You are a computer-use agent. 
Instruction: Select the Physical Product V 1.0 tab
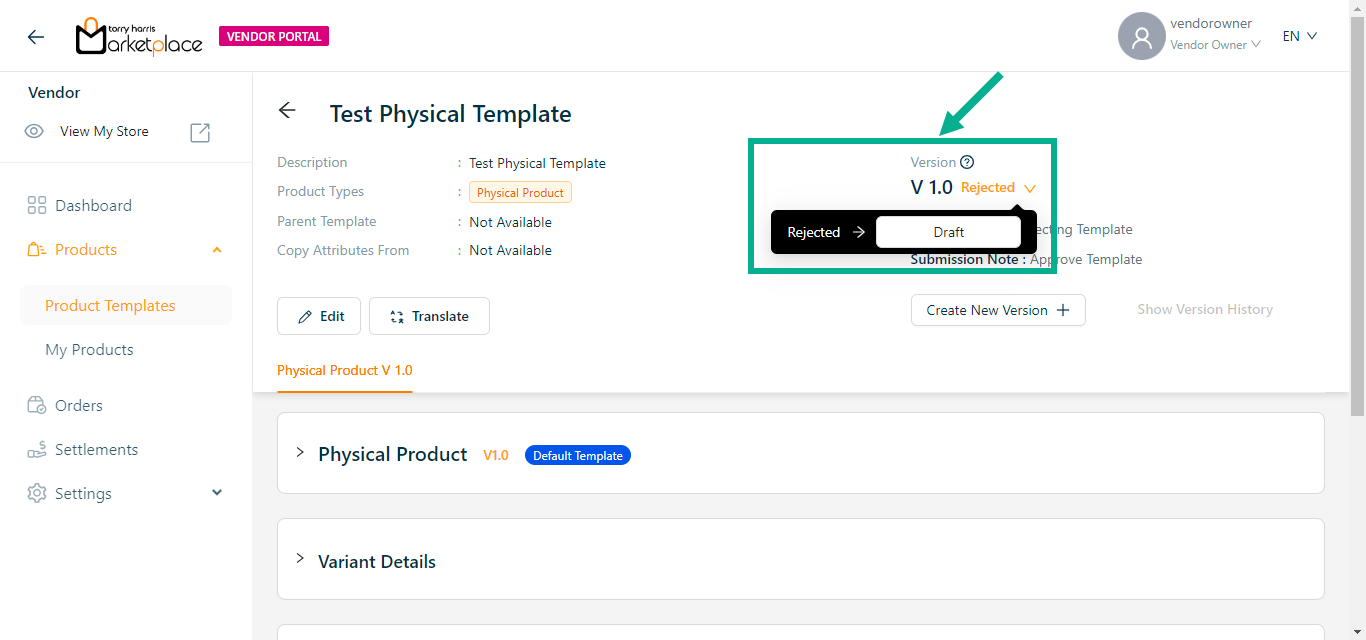tap(345, 370)
